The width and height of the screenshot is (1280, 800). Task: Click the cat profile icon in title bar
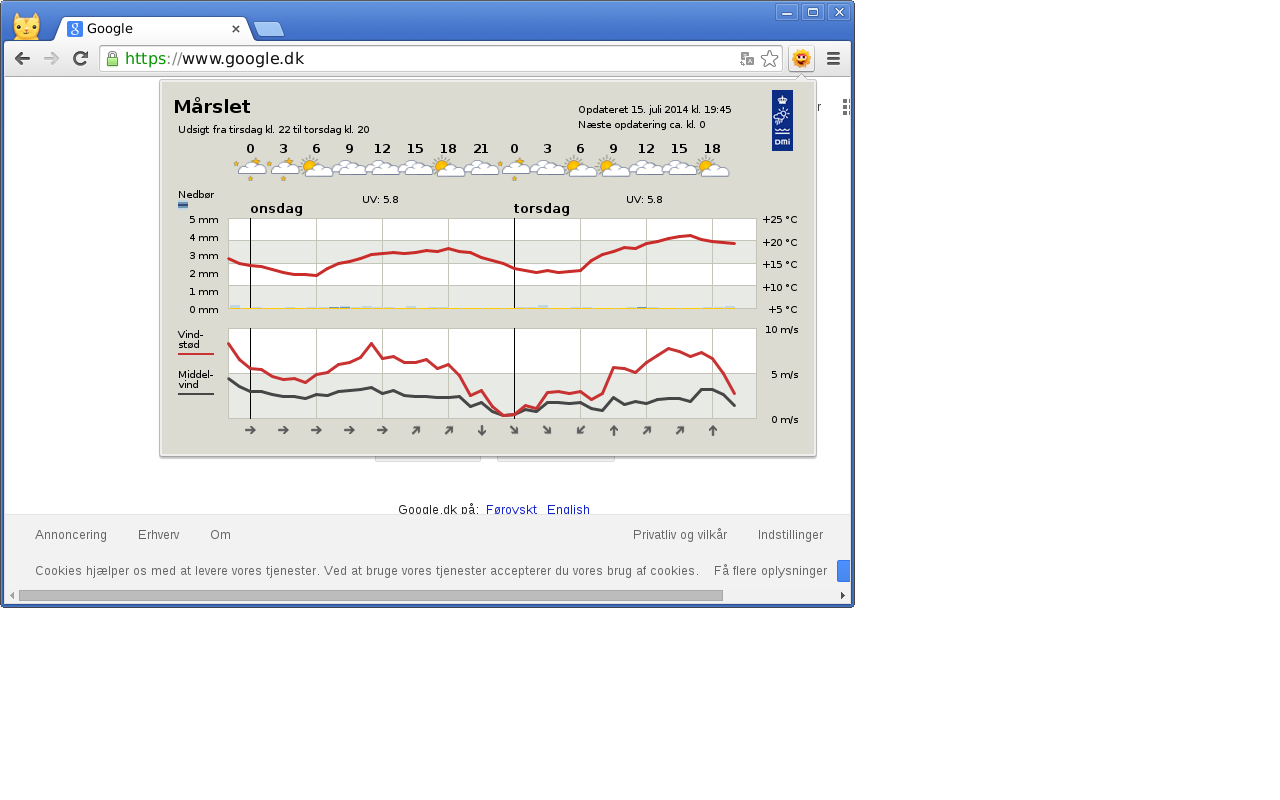(x=27, y=26)
